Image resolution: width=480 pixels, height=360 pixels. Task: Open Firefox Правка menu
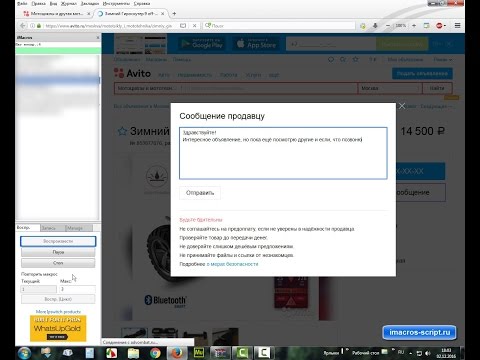[38, 4]
